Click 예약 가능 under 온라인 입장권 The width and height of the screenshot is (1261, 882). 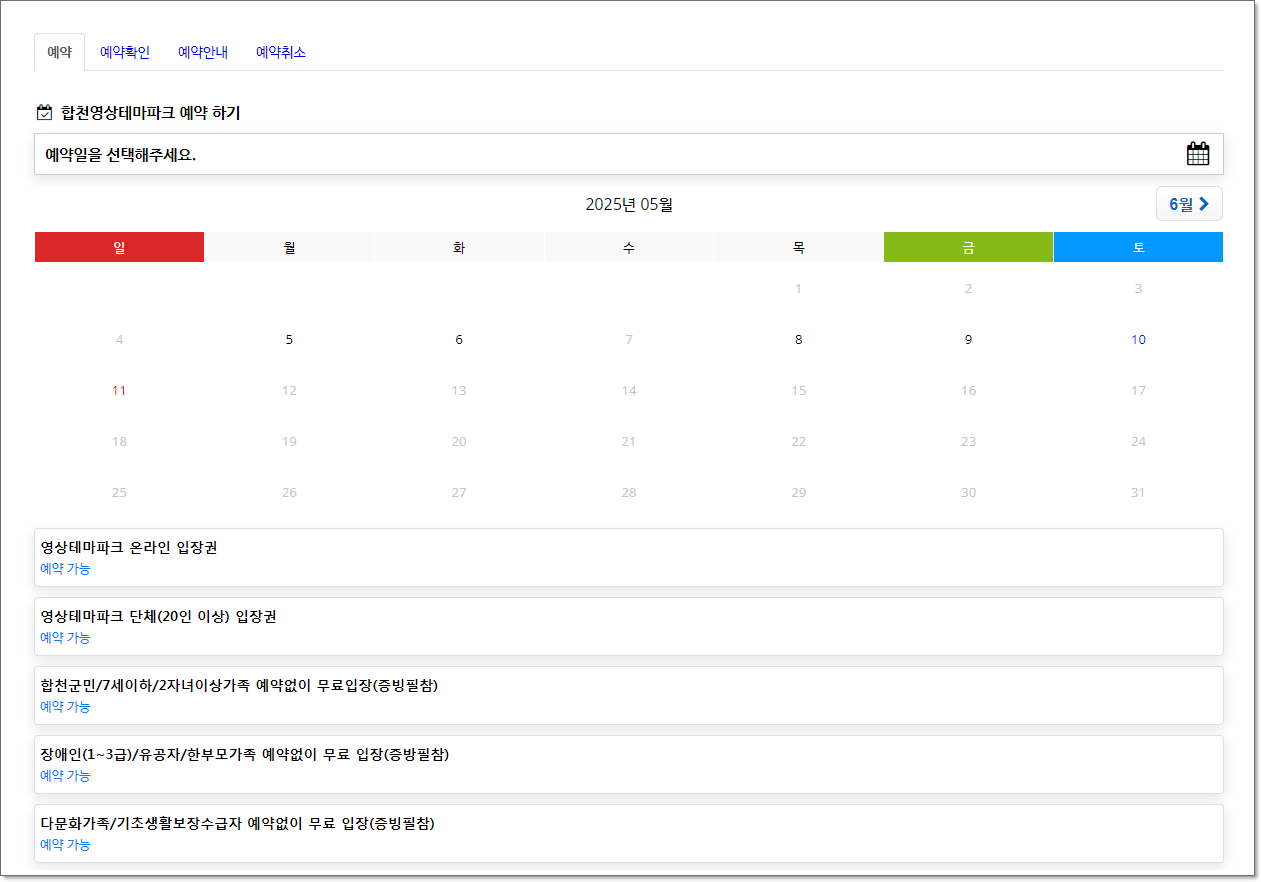tap(65, 569)
